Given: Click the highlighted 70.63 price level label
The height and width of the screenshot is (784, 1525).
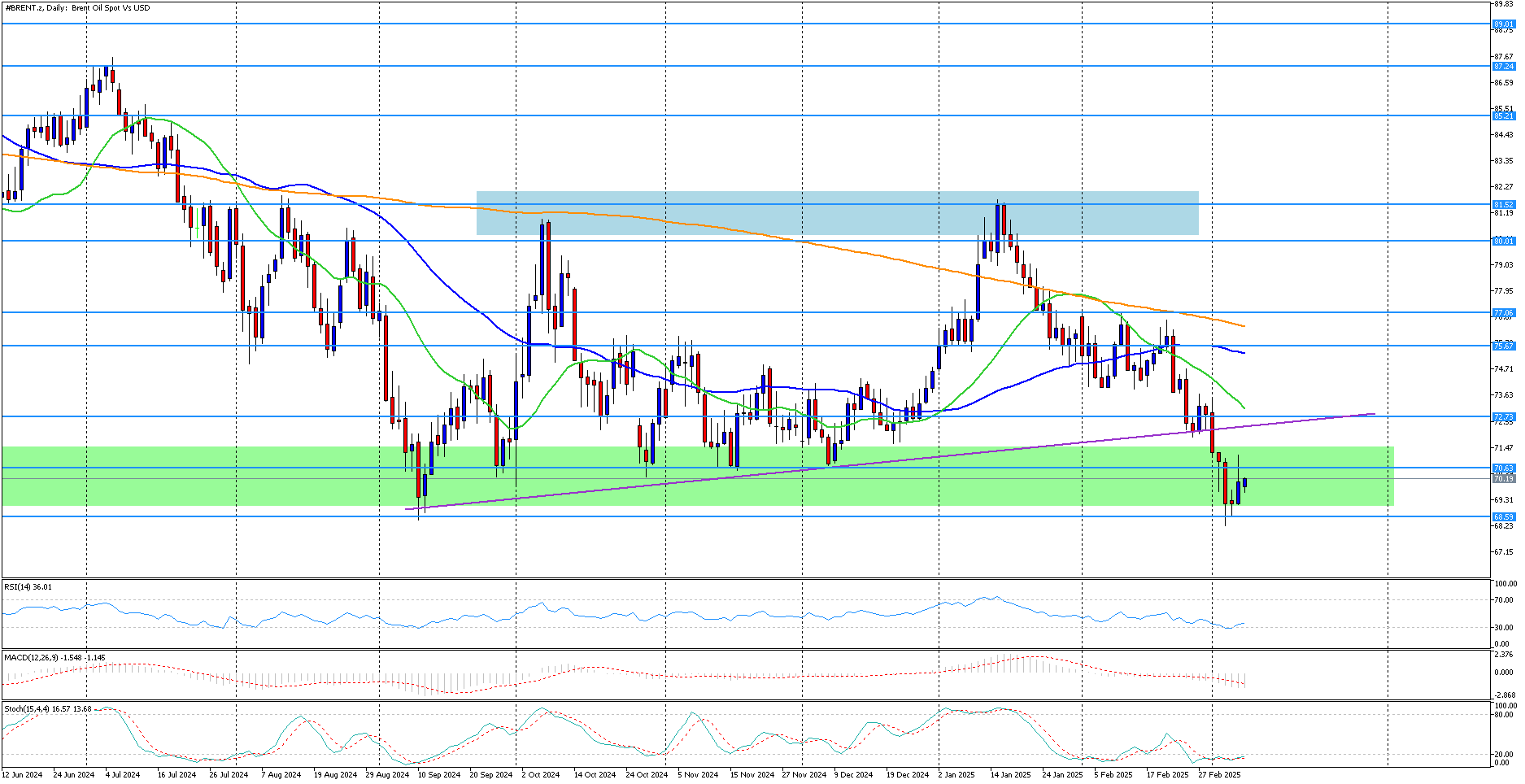Looking at the screenshot, I should click(1504, 468).
